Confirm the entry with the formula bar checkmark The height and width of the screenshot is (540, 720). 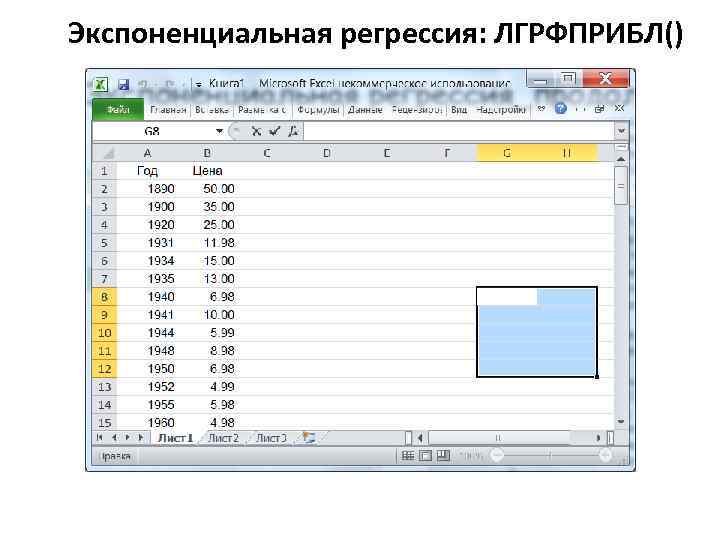(x=275, y=131)
